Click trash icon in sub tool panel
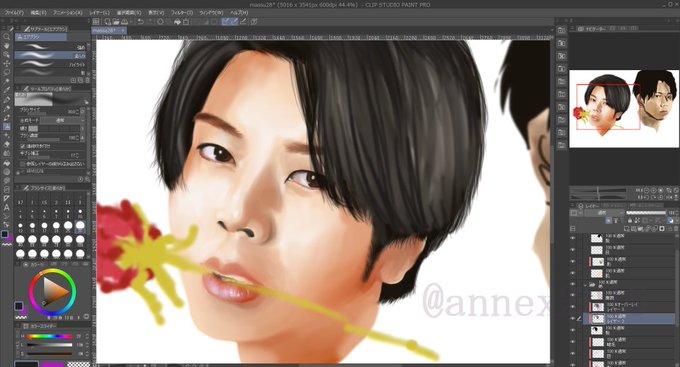This screenshot has height=367, width=680. tap(87, 80)
